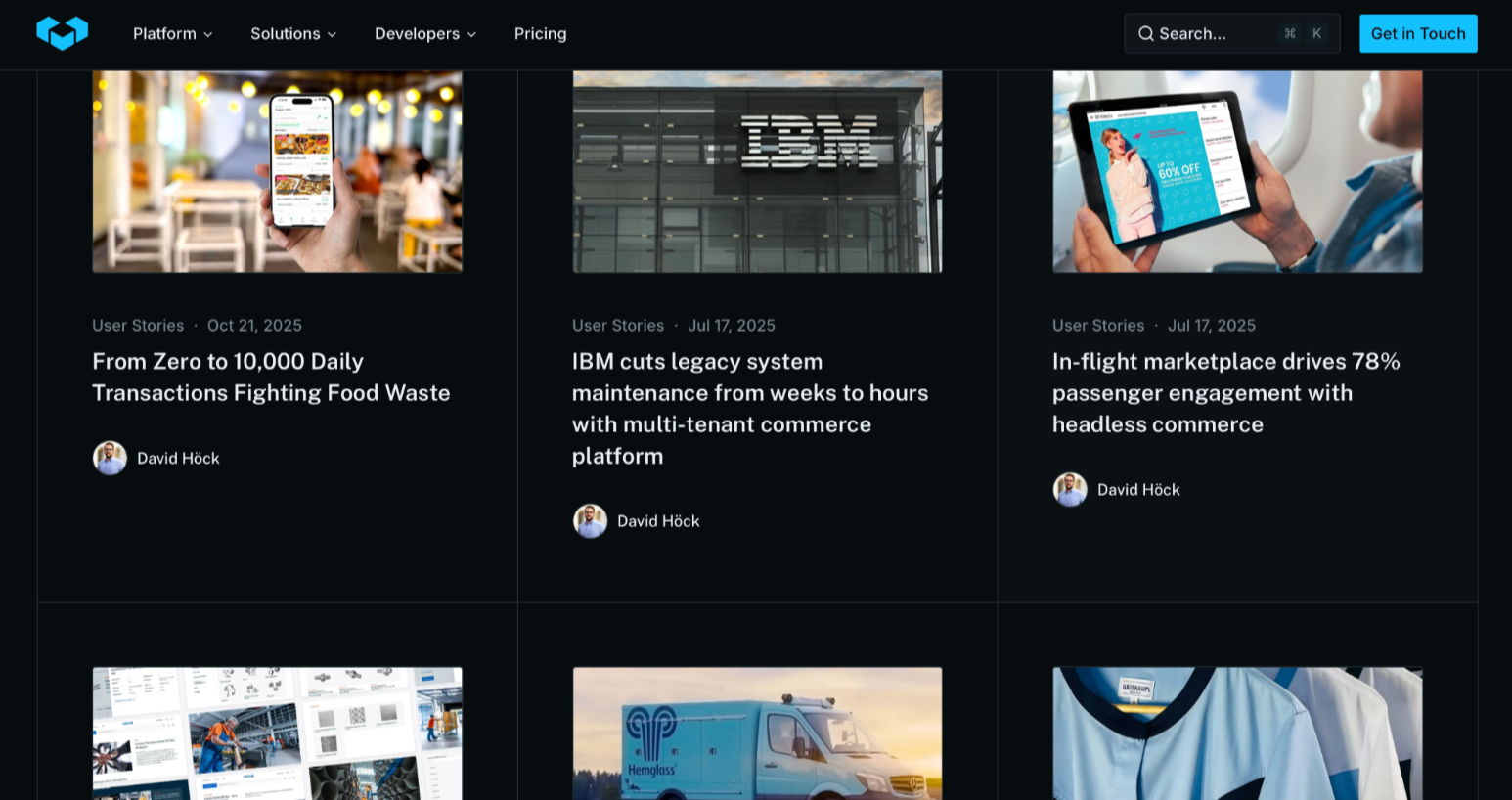Open In-flight marketplace drives 78% engagement article
The image size is (1512, 800).
(x=1225, y=393)
